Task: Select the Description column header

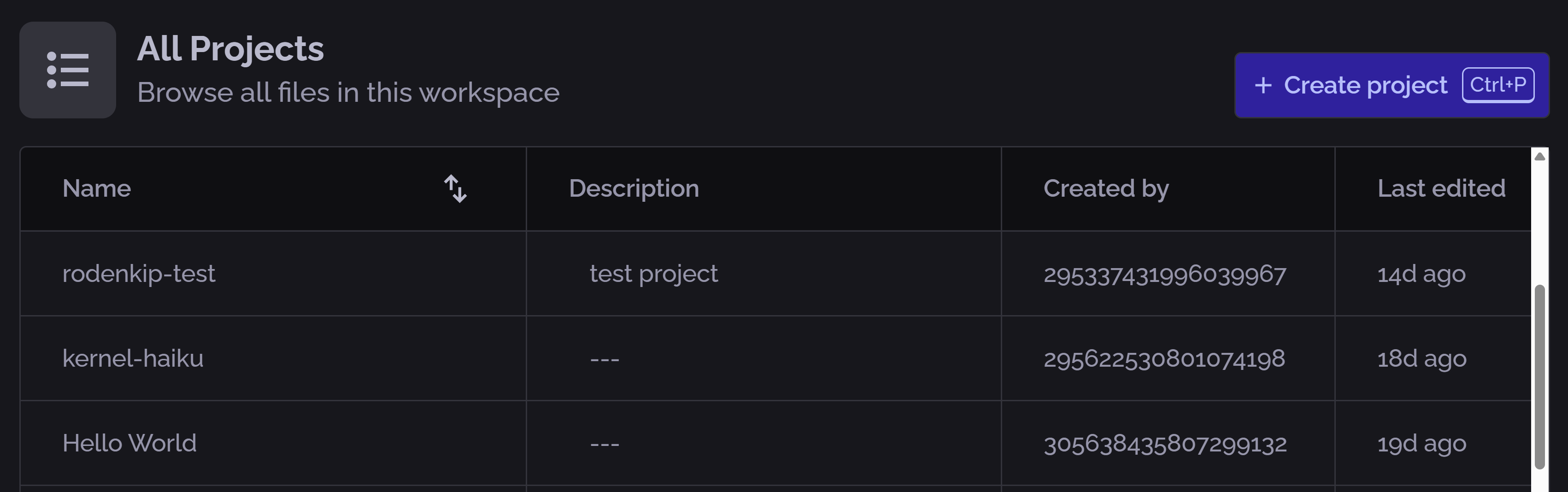Action: [x=634, y=189]
